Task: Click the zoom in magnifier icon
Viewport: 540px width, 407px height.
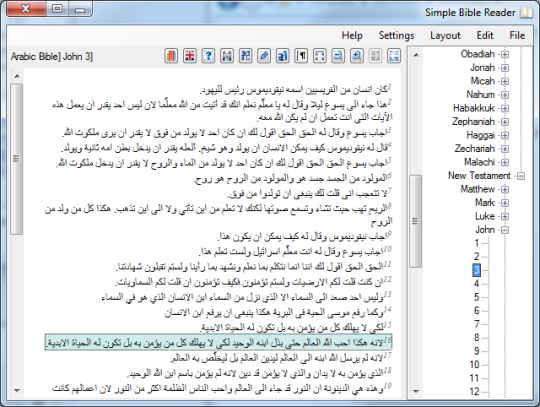Action: (357, 56)
